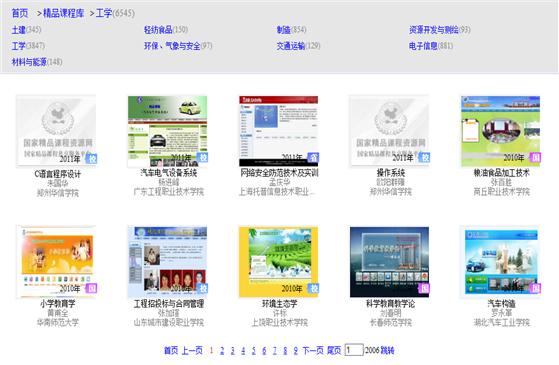This screenshot has width=559, height=365.
Task: Go to 首页 in the breadcrumb
Action: pyautogui.click(x=20, y=13)
